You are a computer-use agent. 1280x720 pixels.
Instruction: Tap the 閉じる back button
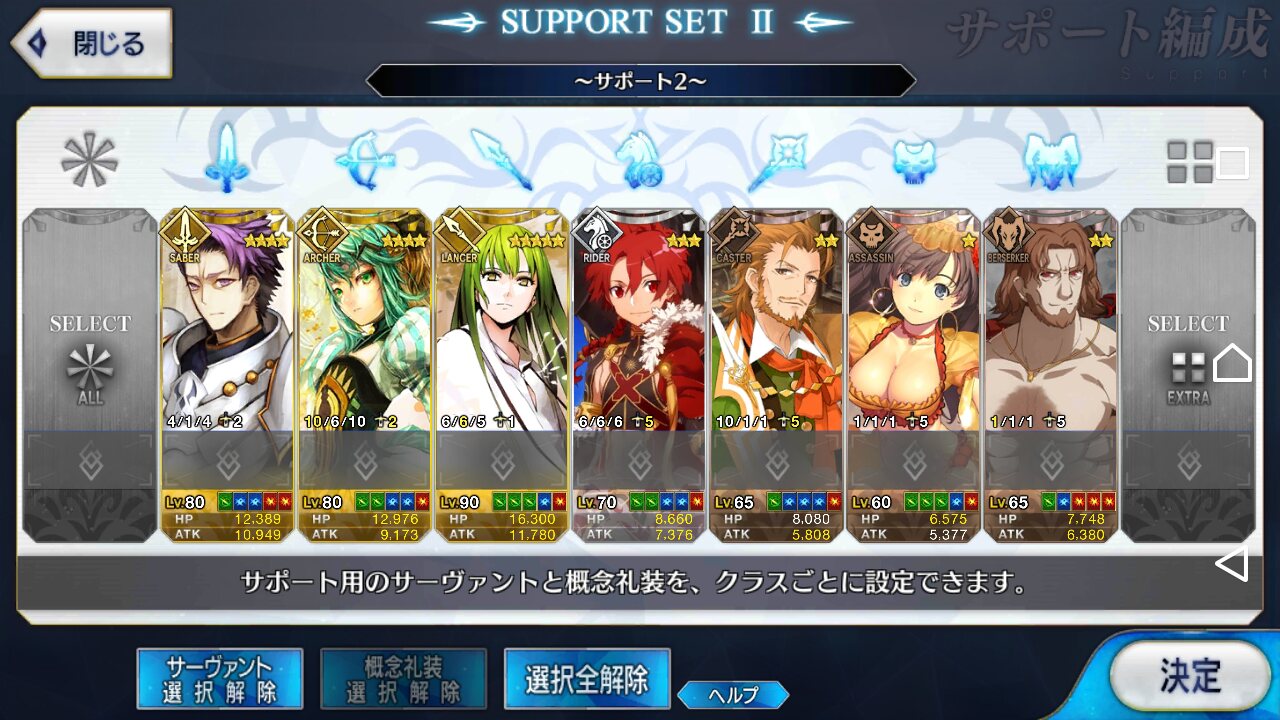point(91,43)
